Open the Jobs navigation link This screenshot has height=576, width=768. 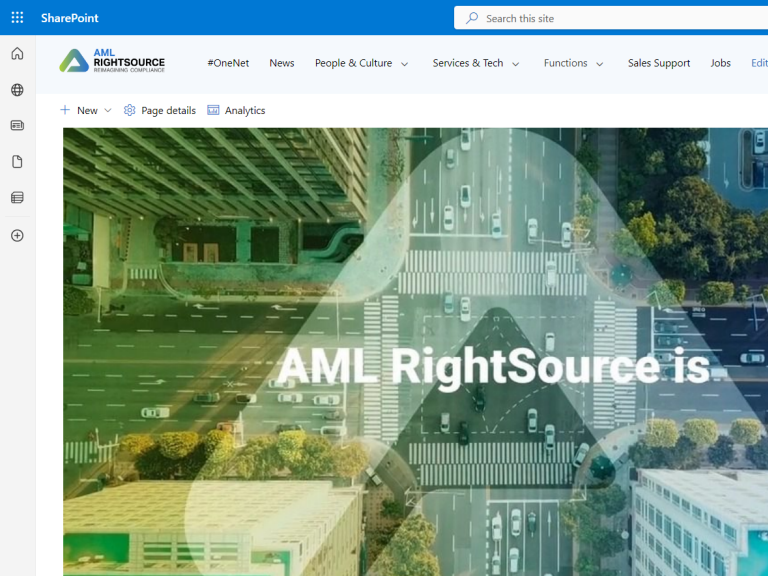click(720, 63)
